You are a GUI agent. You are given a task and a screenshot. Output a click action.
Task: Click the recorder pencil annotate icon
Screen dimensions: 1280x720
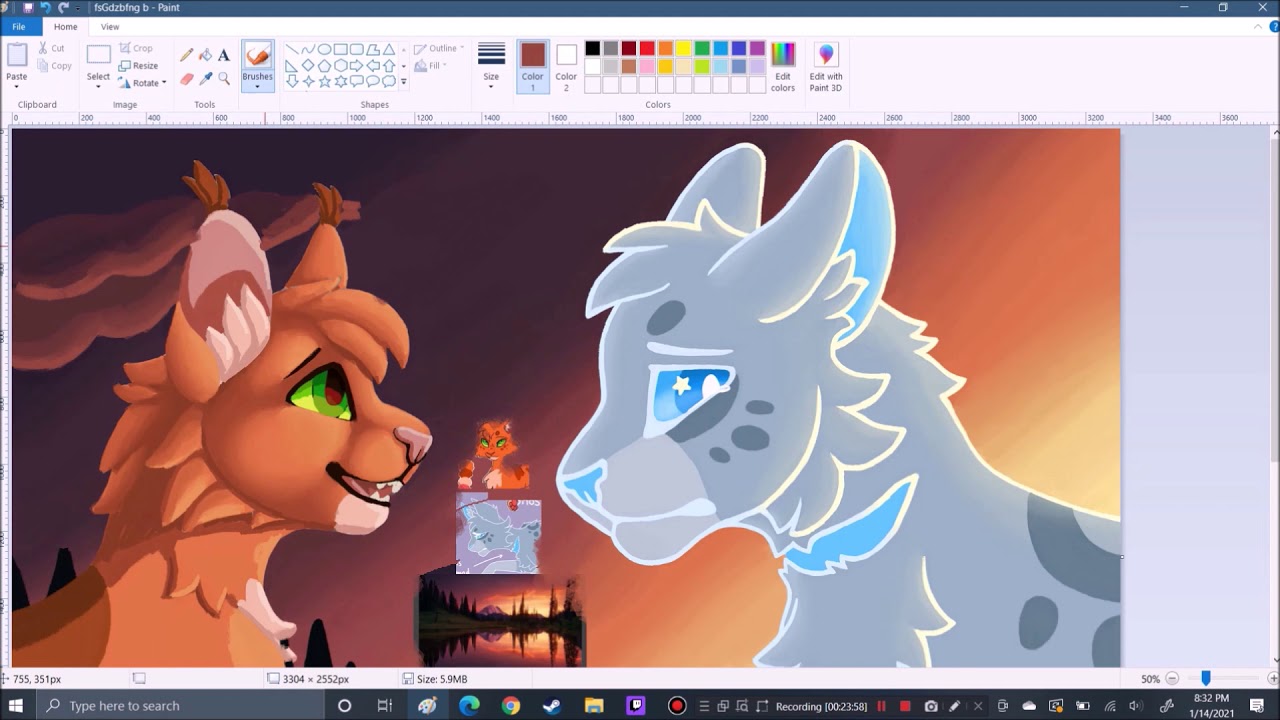click(955, 706)
